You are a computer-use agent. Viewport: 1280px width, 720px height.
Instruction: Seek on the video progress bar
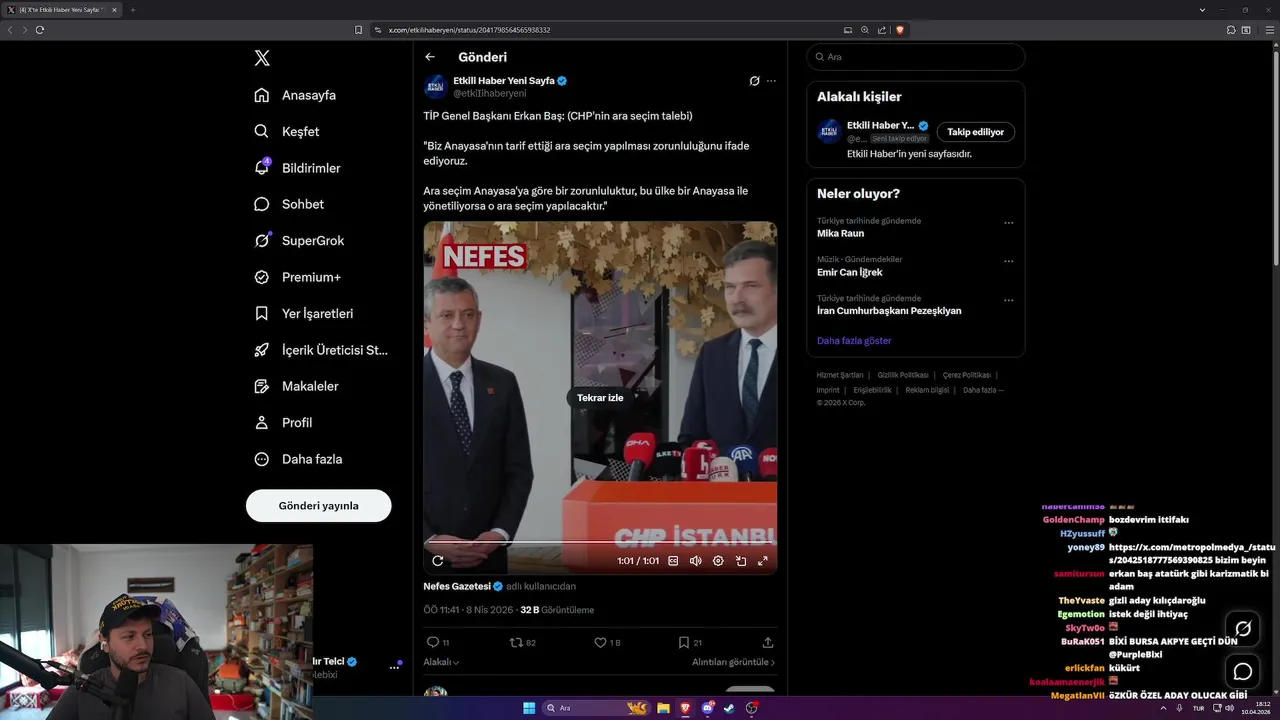(600, 543)
